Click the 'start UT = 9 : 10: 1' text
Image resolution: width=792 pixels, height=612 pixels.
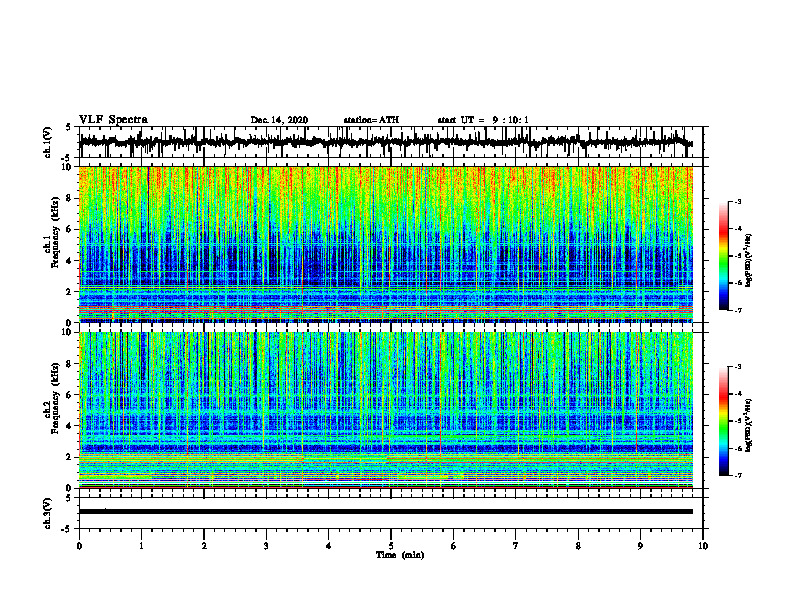coord(483,120)
